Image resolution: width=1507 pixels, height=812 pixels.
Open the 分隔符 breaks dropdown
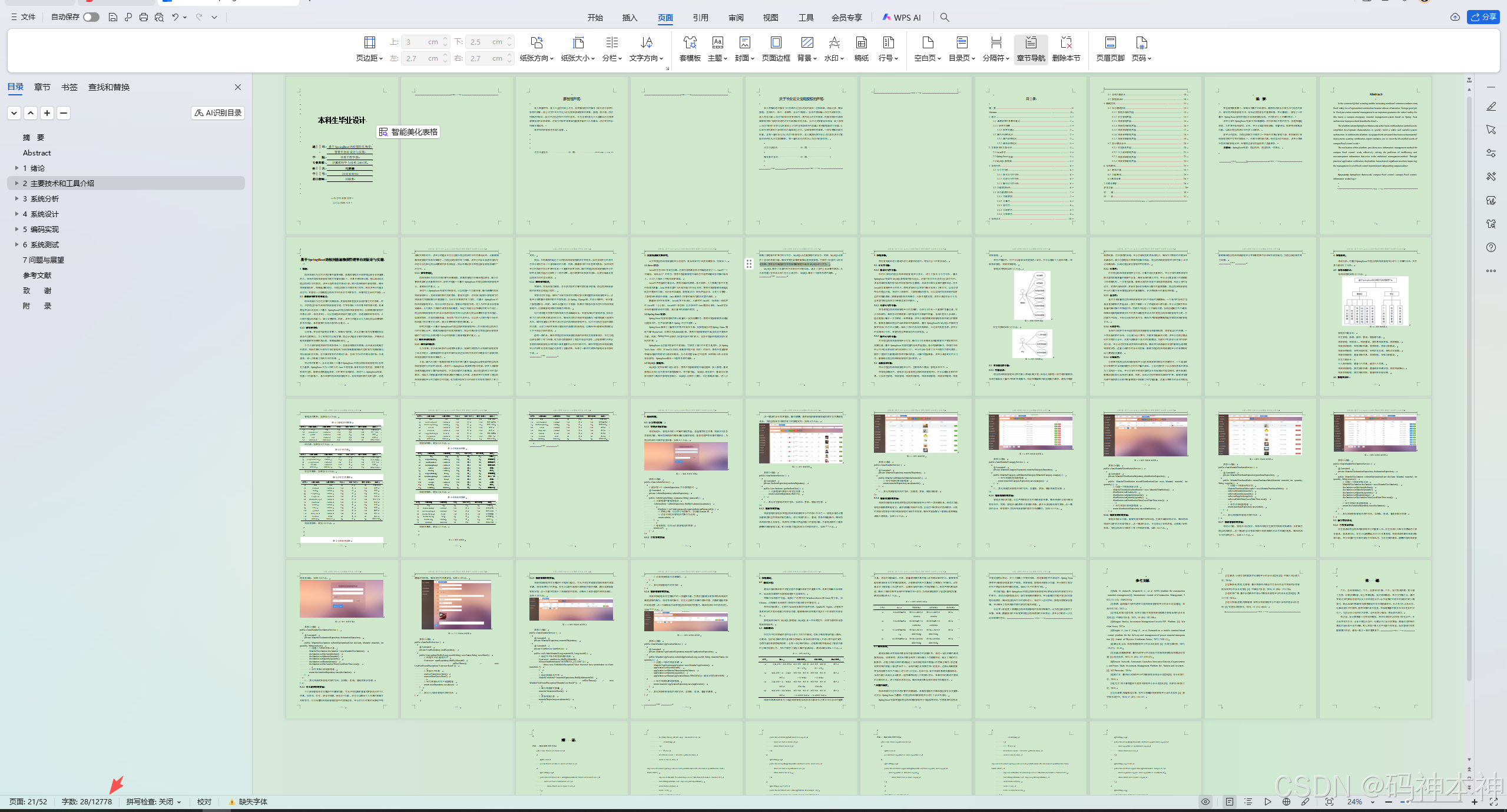pyautogui.click(x=996, y=49)
